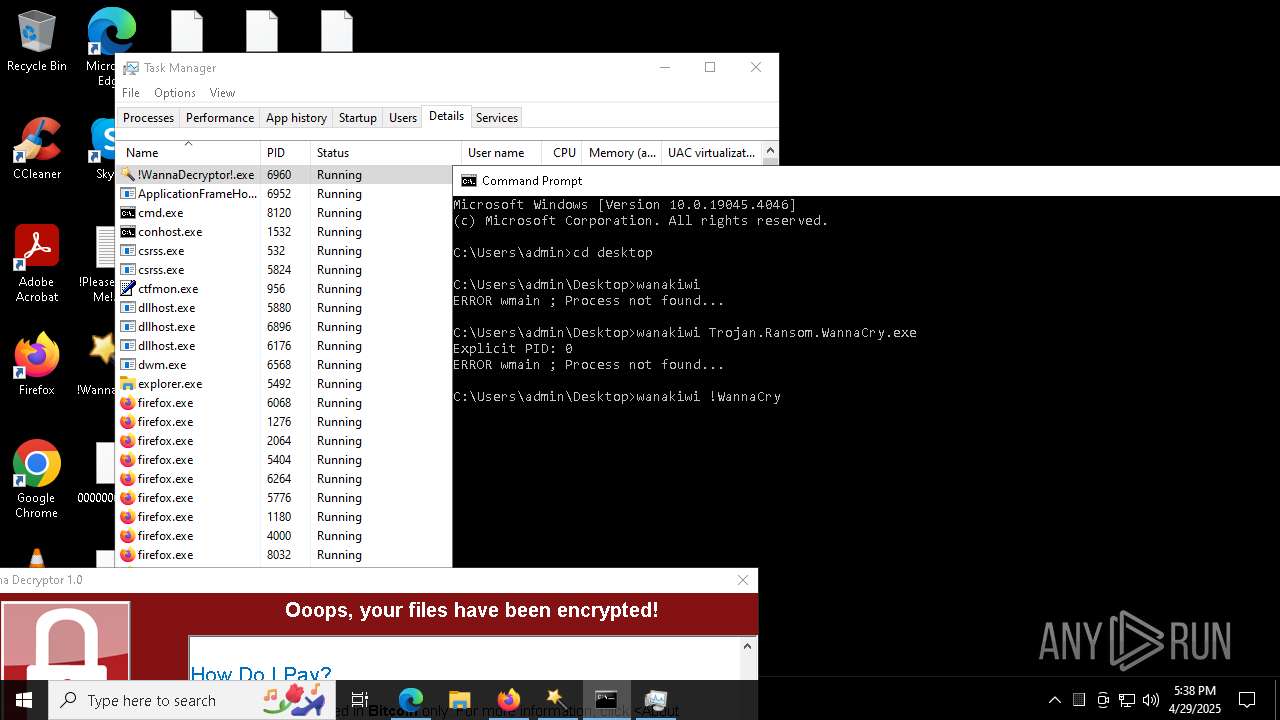Select dllhost.exe with PID 5880
The height and width of the screenshot is (720, 1280).
[x=284, y=308]
